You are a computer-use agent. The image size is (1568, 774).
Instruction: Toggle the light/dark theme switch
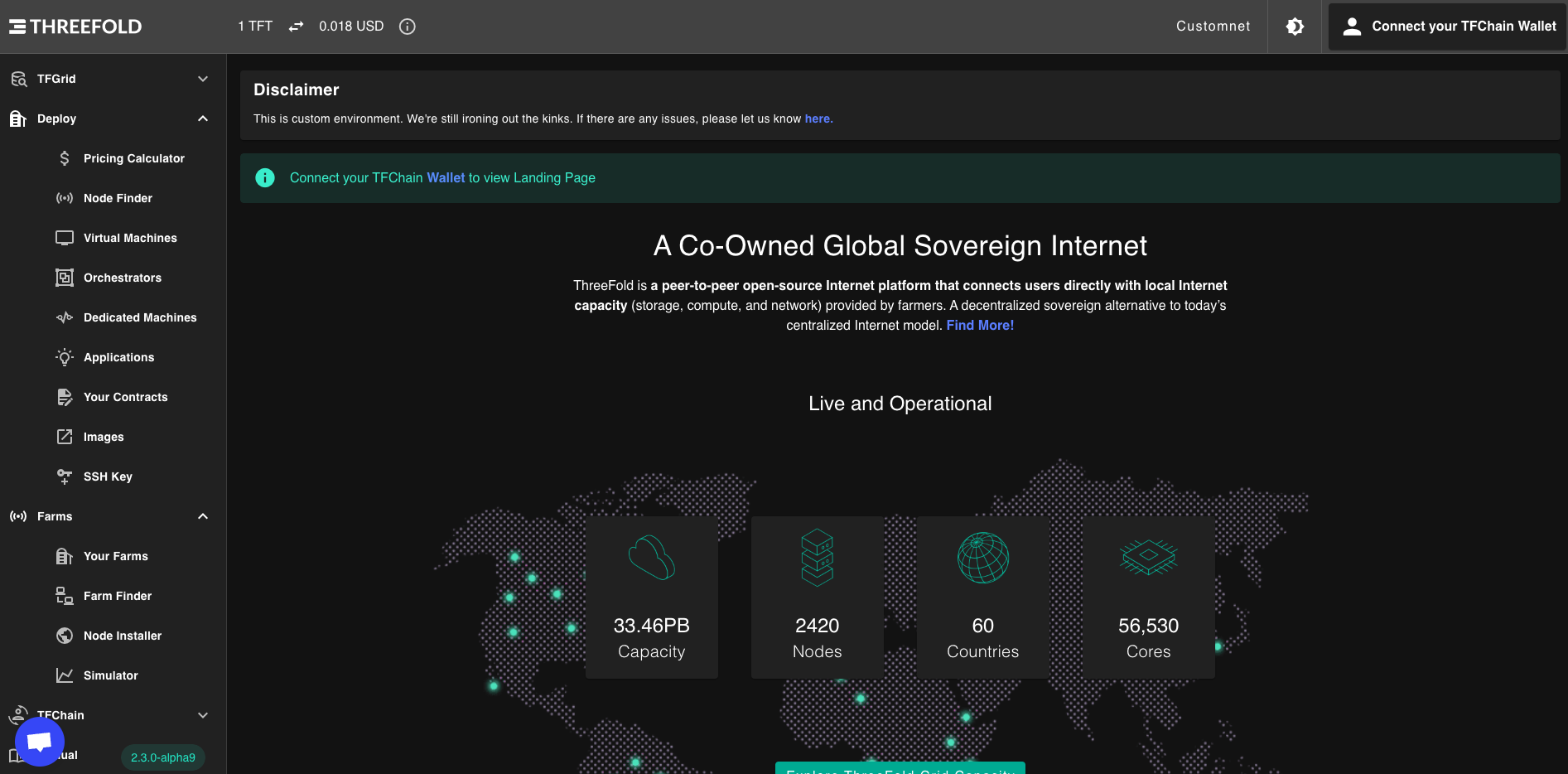pyautogui.click(x=1295, y=27)
